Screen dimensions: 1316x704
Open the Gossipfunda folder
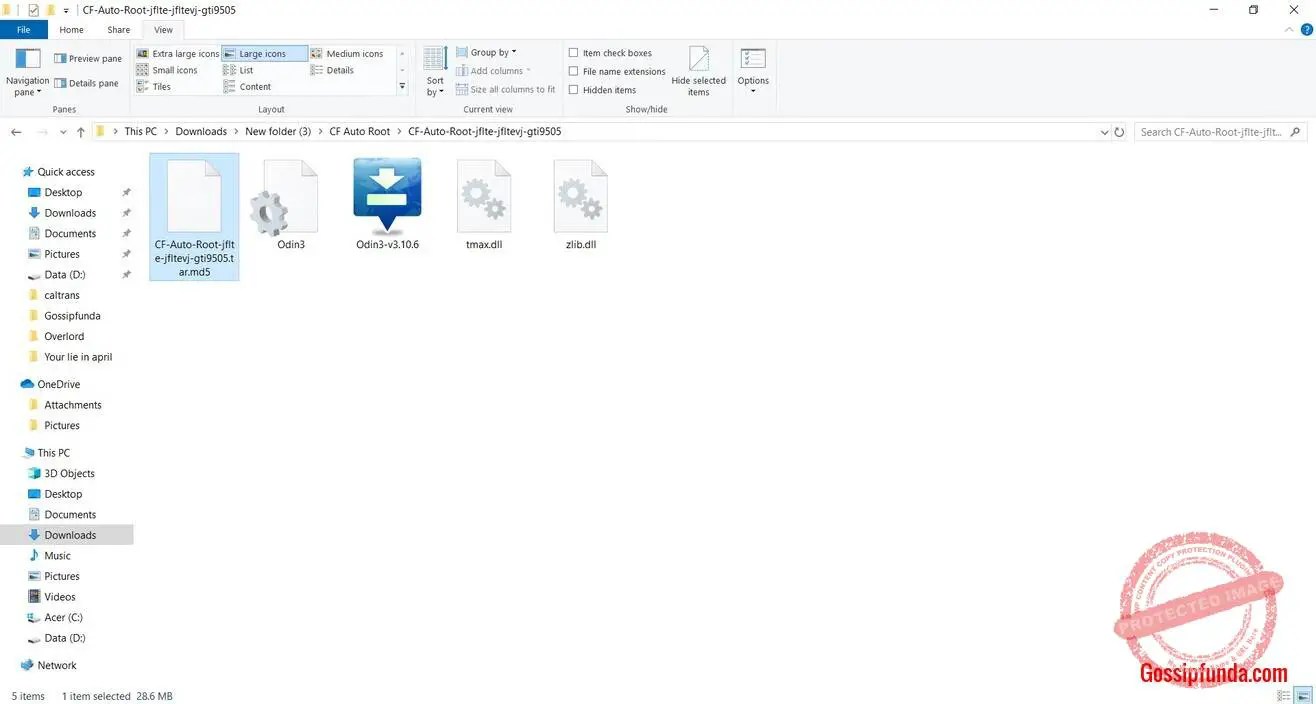click(x=72, y=316)
